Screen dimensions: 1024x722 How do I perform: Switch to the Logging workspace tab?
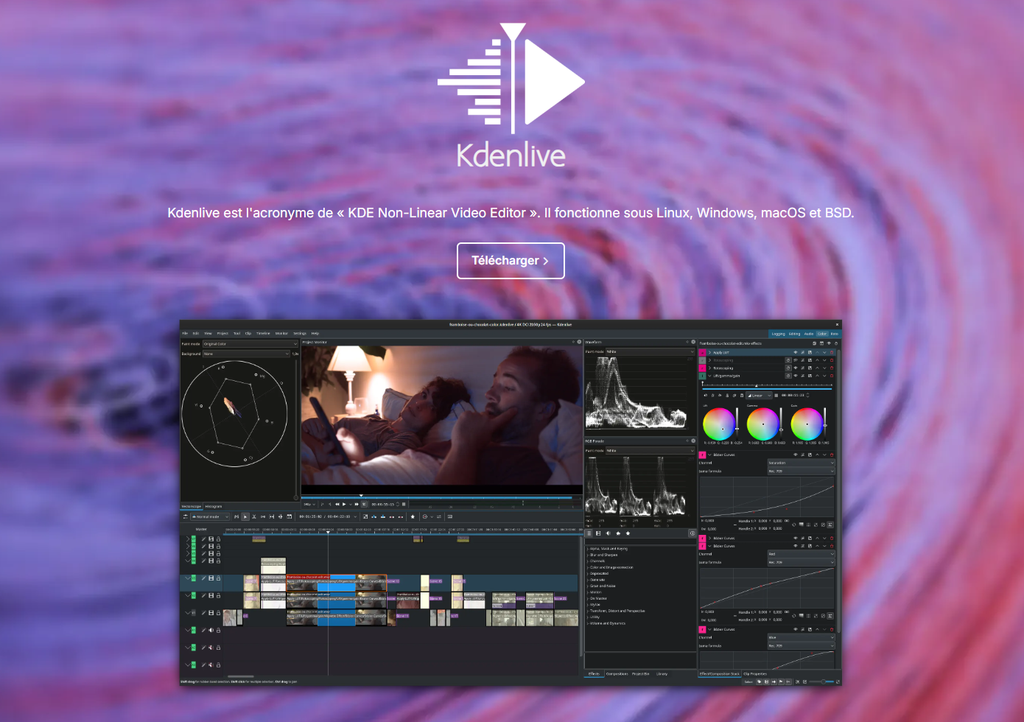click(x=778, y=334)
